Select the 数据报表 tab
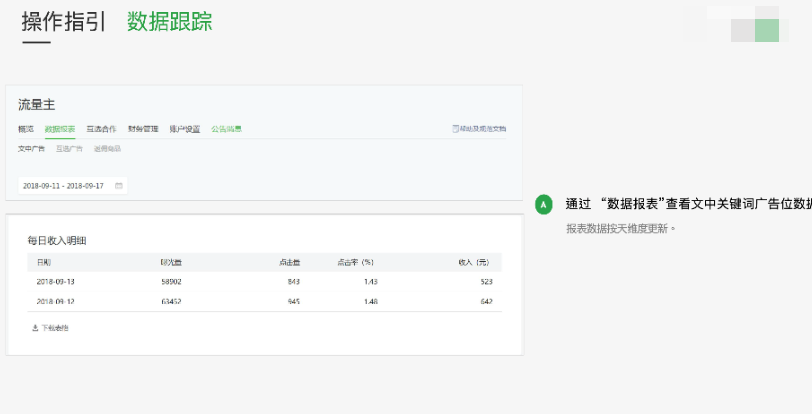The image size is (812, 414). (60, 129)
